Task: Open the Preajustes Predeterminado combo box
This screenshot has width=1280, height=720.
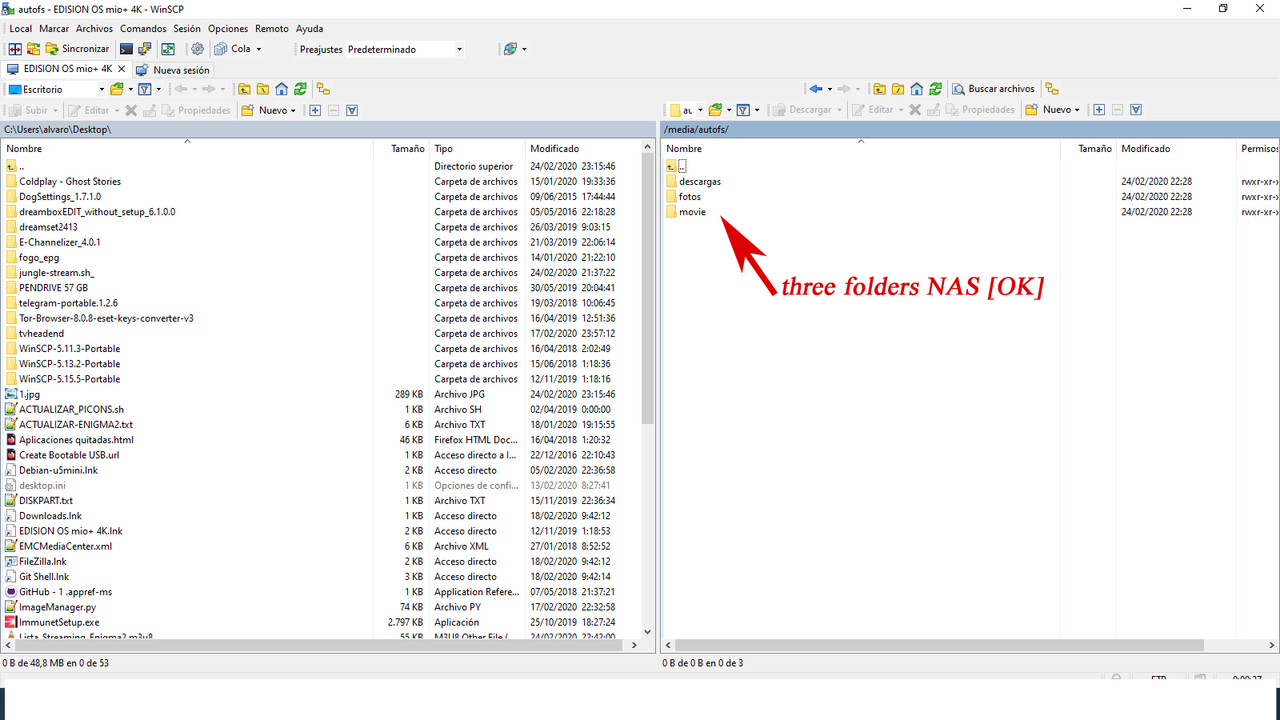Action: [405, 49]
